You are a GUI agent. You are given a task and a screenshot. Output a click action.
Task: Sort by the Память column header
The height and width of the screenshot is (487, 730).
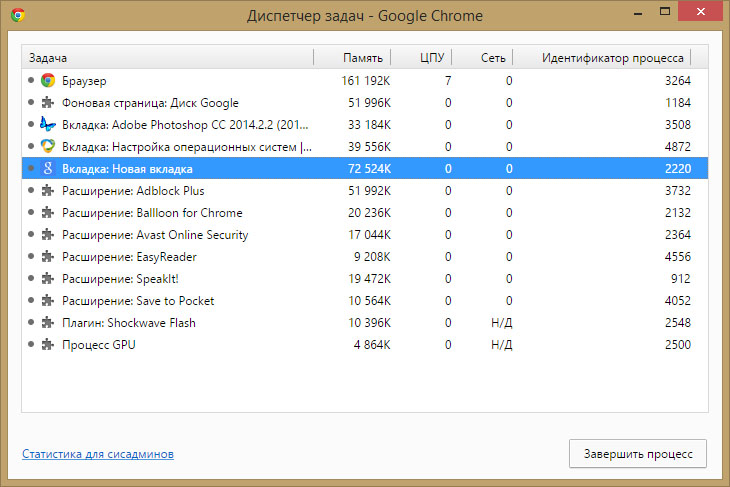point(352,57)
